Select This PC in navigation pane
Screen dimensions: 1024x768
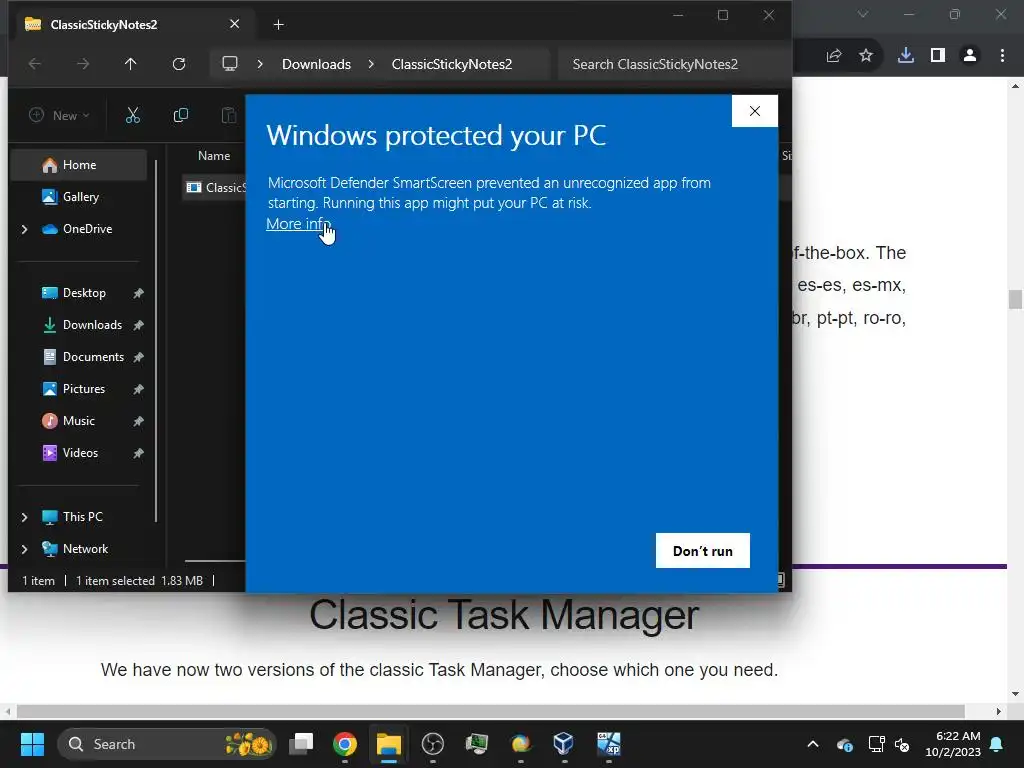click(82, 517)
